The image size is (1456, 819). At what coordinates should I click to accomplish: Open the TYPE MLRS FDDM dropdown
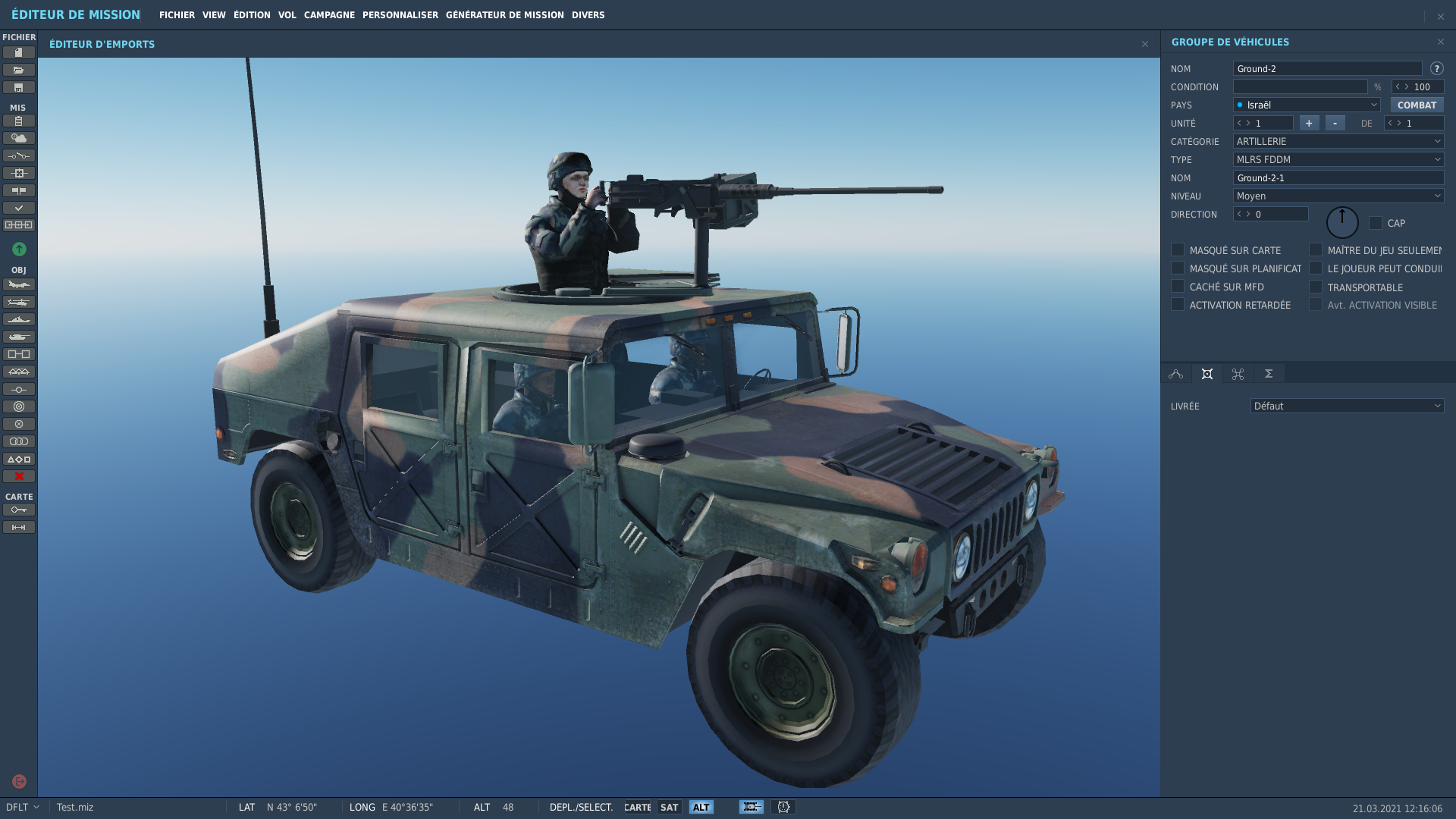pyautogui.click(x=1338, y=159)
